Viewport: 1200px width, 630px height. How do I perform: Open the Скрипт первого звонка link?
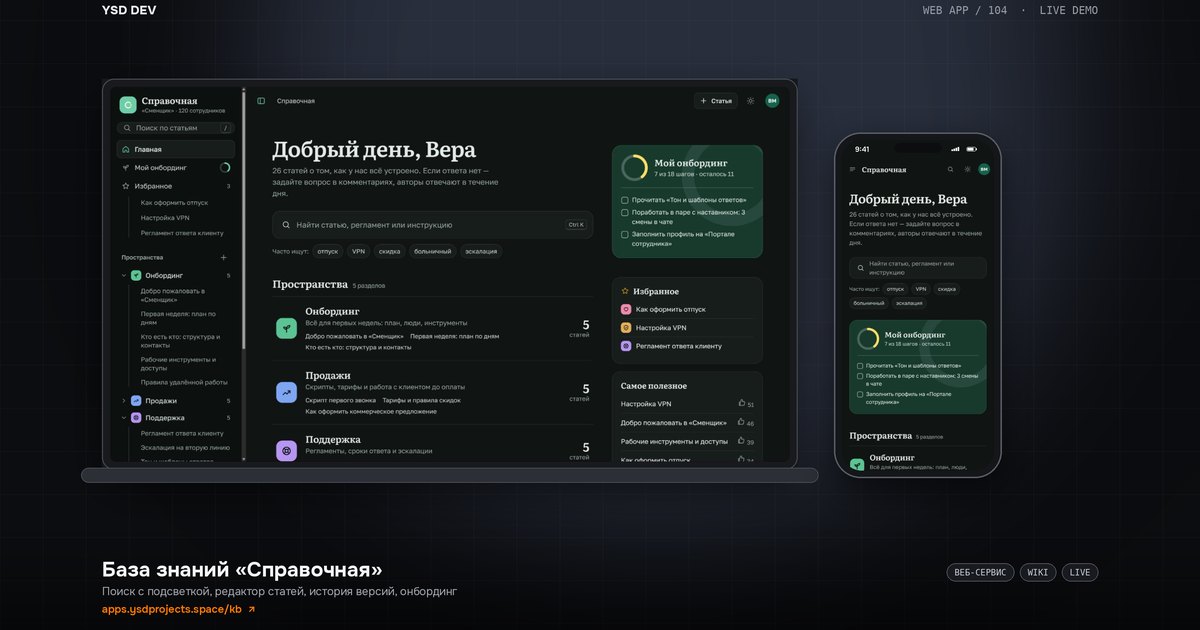(340, 399)
